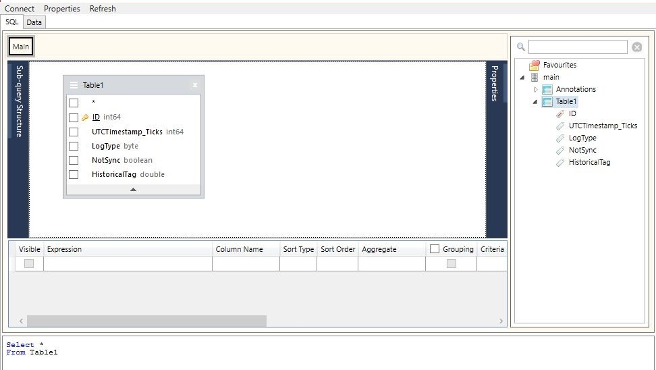Screen dimensions: 656x370
Task: Click UTCTimestamp_Ticks field name in Table1 box
Action: tap(127, 132)
